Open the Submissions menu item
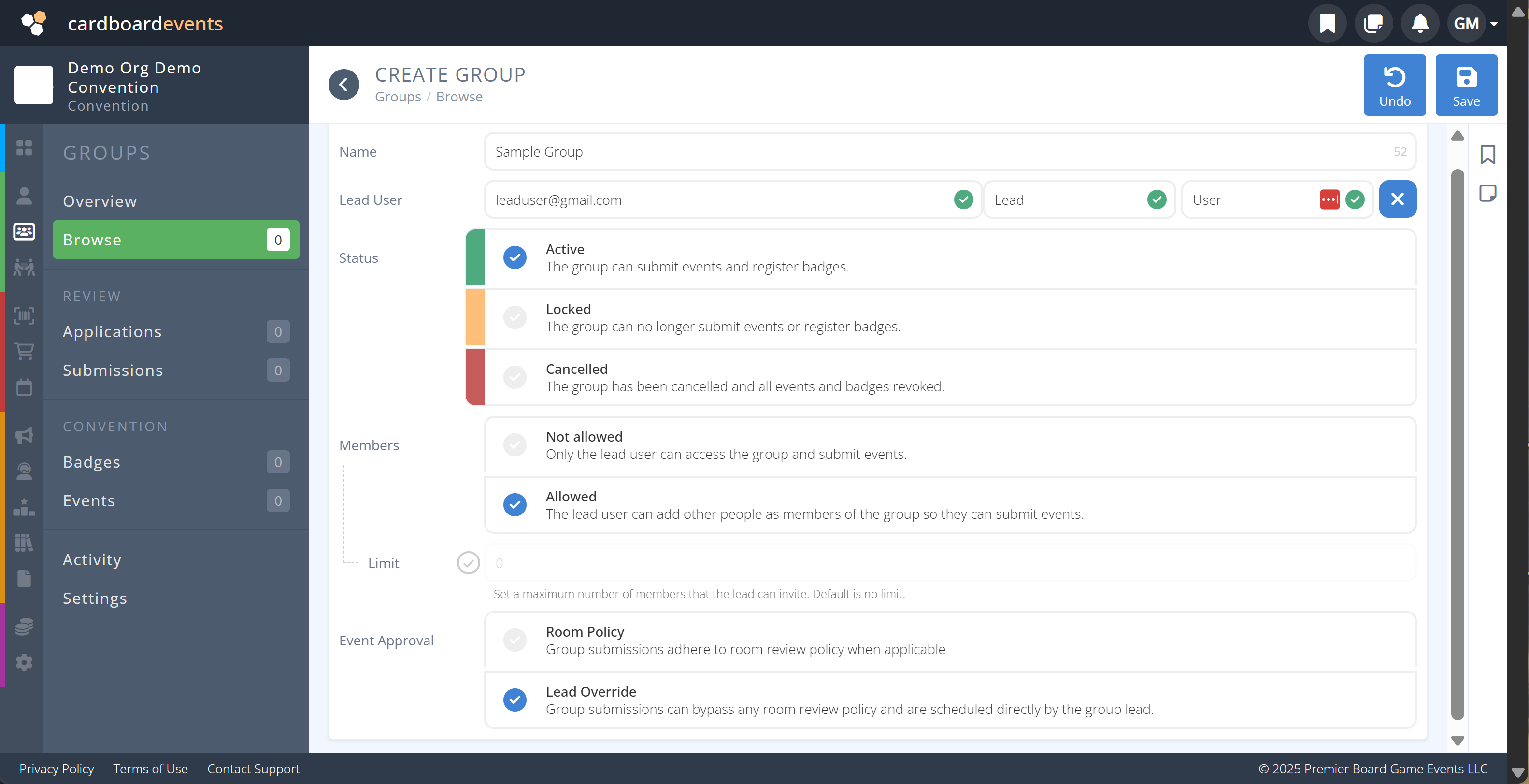 tap(113, 370)
